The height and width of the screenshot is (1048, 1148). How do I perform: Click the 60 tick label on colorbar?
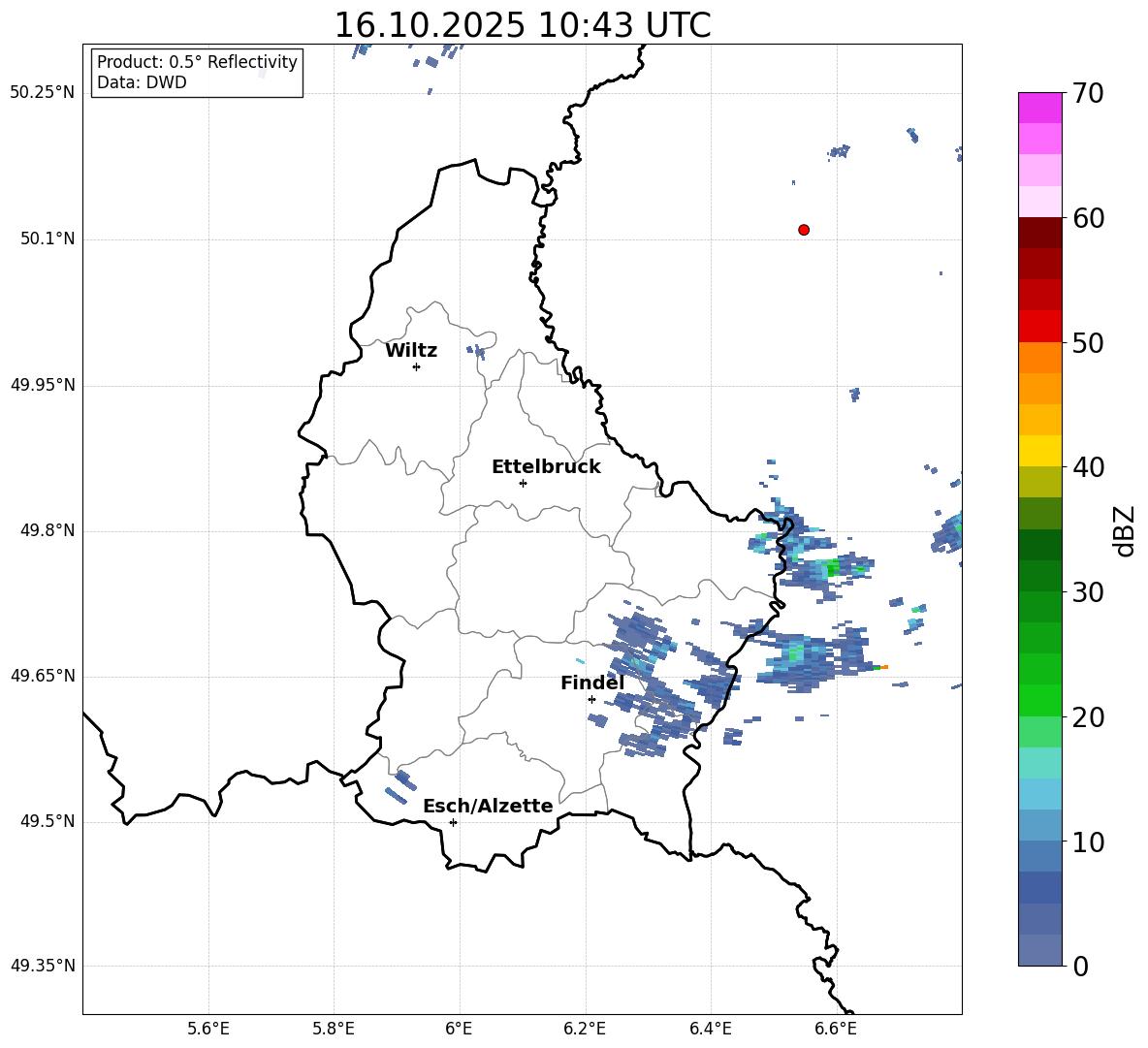(x=1088, y=218)
